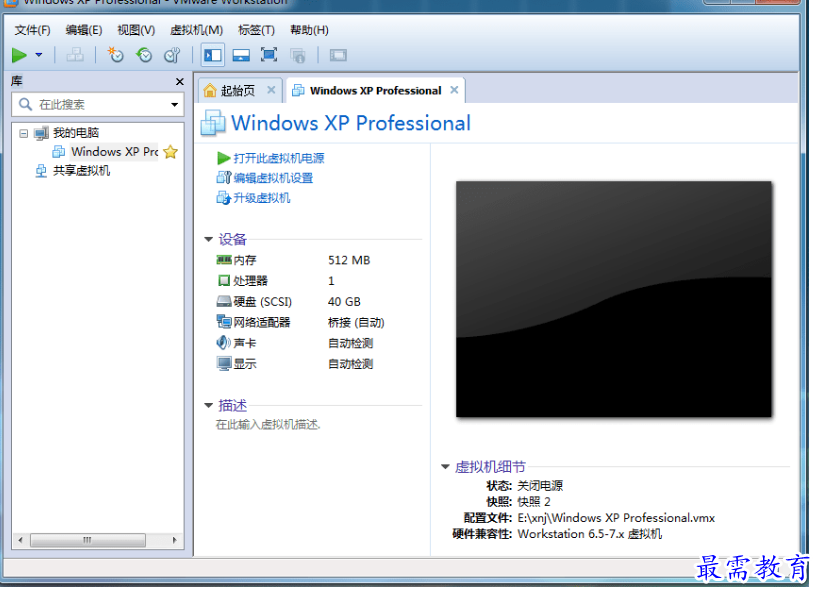The width and height of the screenshot is (818, 599).
Task: Click the 512 MB memory value
Action: click(x=349, y=260)
